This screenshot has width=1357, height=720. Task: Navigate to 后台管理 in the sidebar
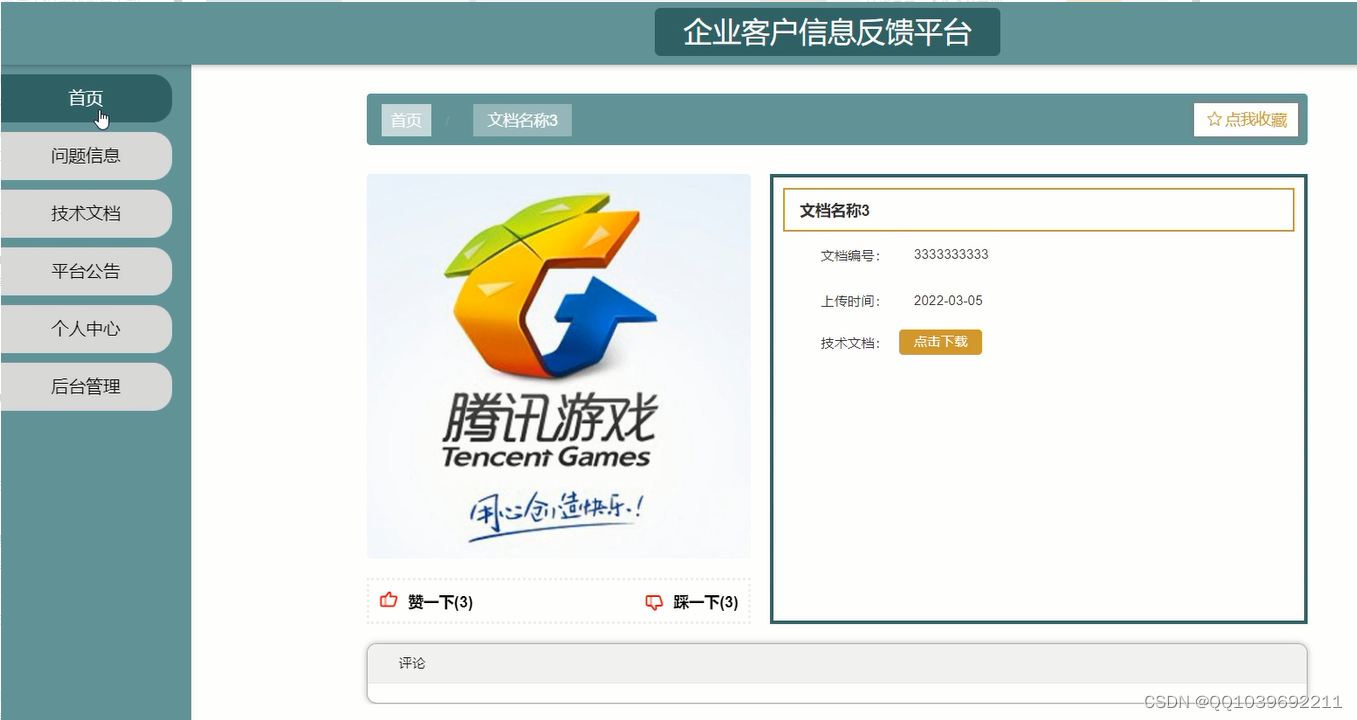(x=86, y=387)
